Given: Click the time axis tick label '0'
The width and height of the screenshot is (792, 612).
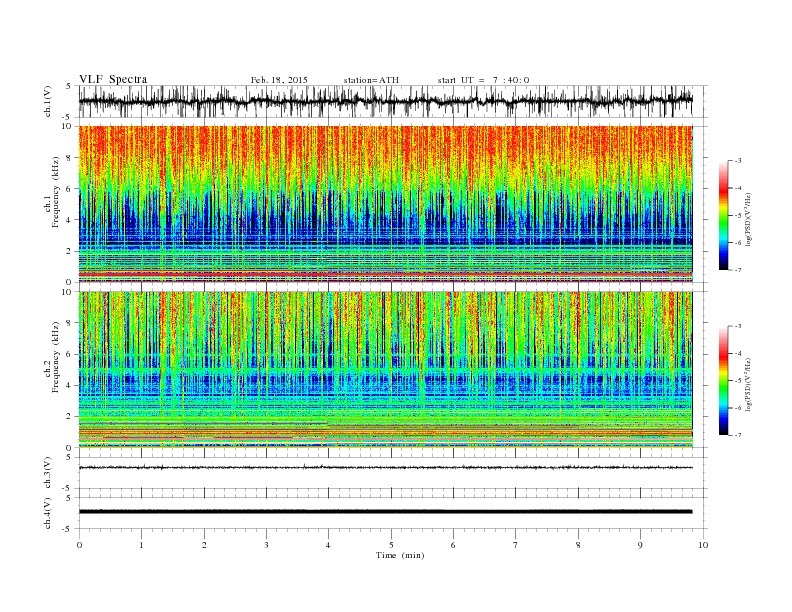Looking at the screenshot, I should point(79,545).
